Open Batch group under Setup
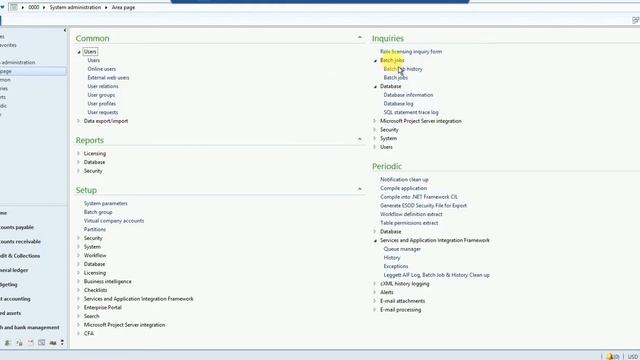The width and height of the screenshot is (640, 360). 98,212
